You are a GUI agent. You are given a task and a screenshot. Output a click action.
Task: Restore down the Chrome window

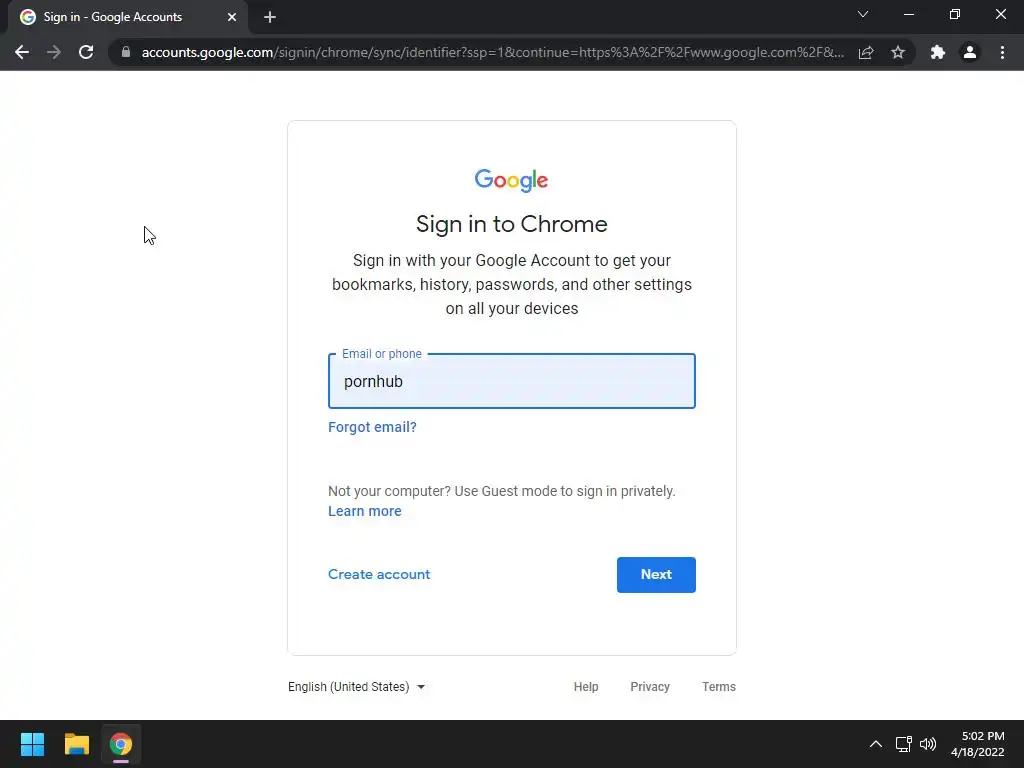click(x=955, y=14)
